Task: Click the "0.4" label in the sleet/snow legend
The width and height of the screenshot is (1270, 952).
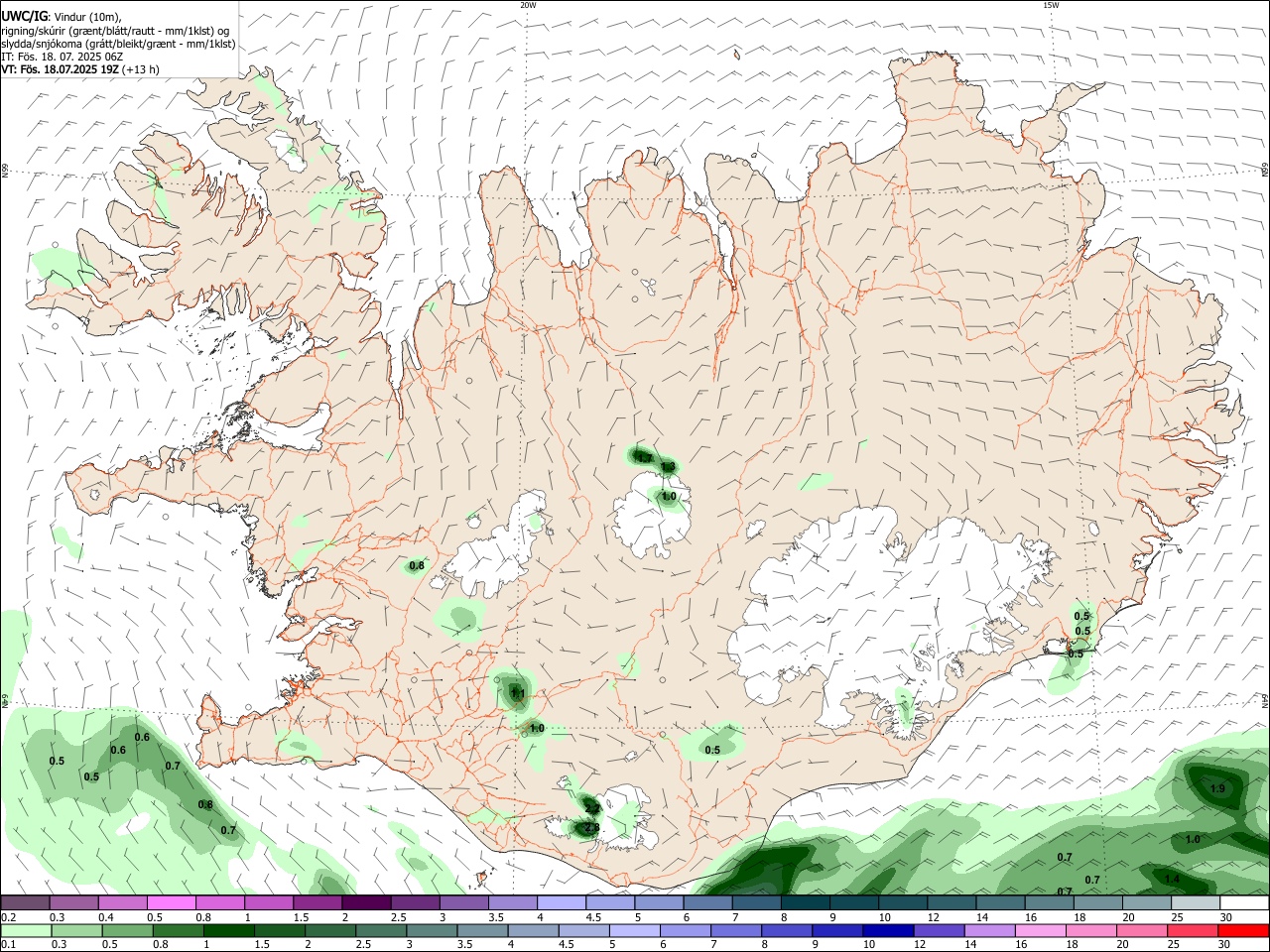Action: [x=106, y=917]
